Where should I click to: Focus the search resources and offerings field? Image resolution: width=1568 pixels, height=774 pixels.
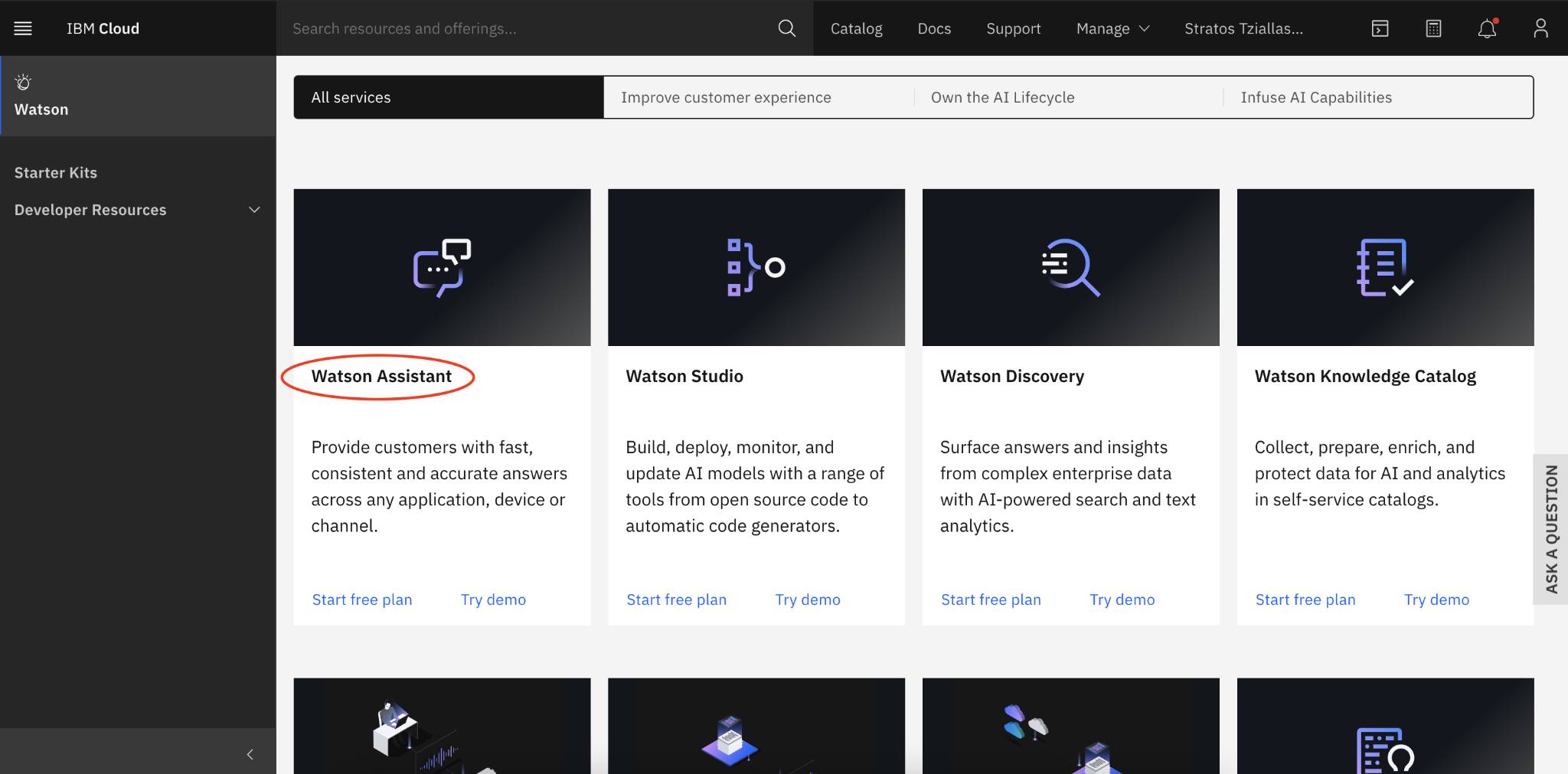pos(528,28)
